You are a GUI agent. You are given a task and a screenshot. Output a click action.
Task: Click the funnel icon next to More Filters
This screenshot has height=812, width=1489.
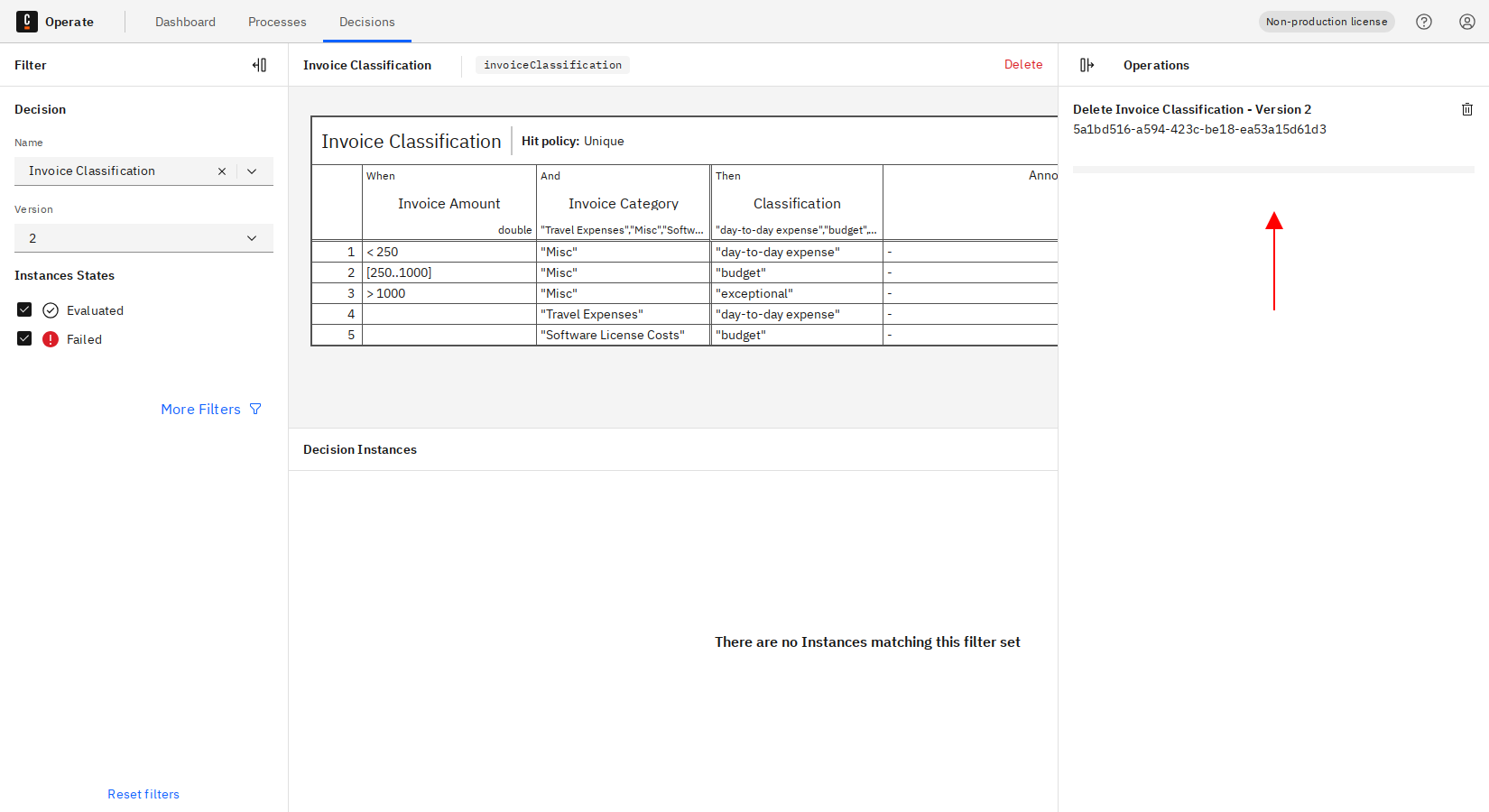[255, 409]
